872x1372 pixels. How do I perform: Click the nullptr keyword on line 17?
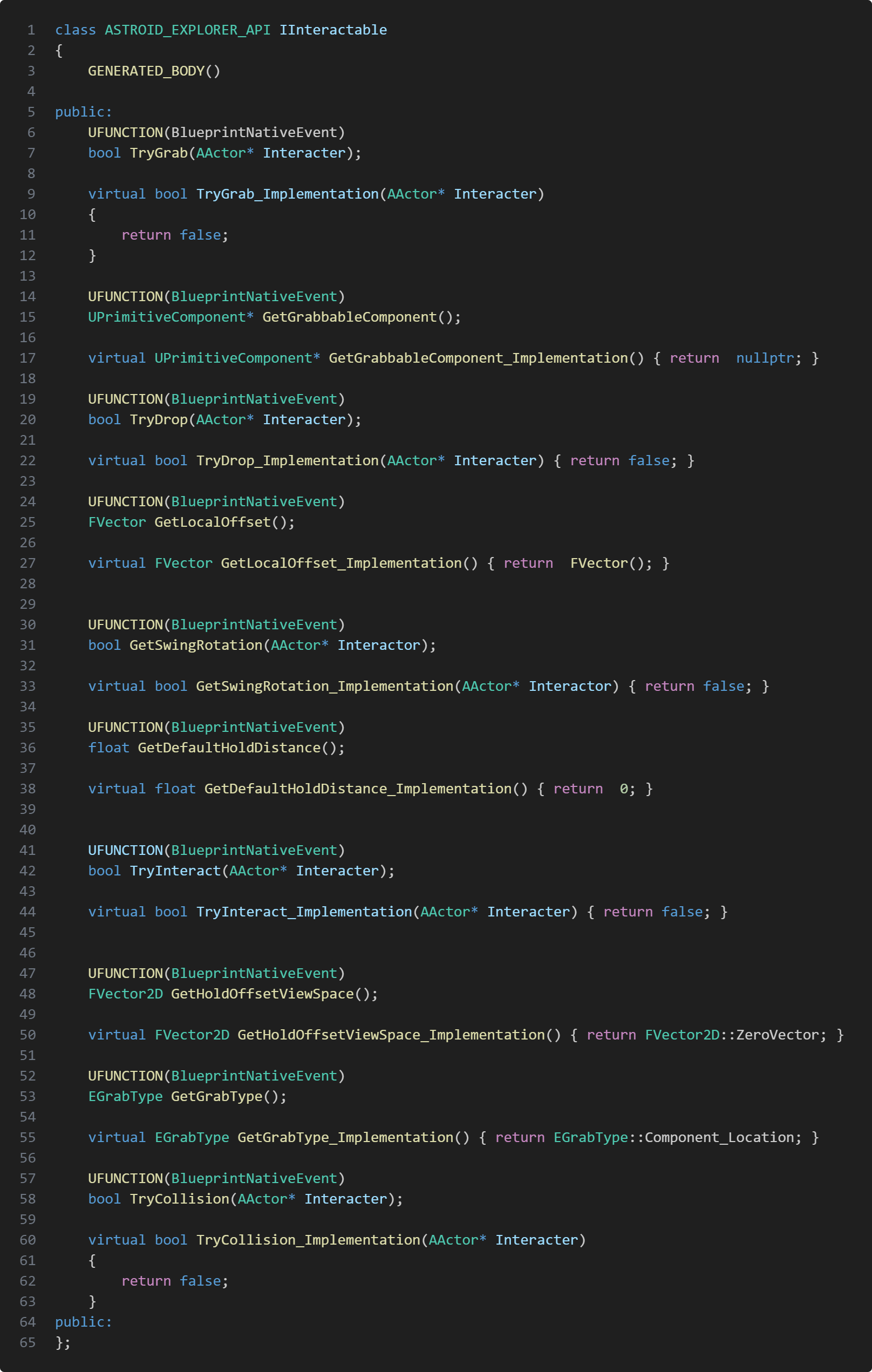coord(765,358)
